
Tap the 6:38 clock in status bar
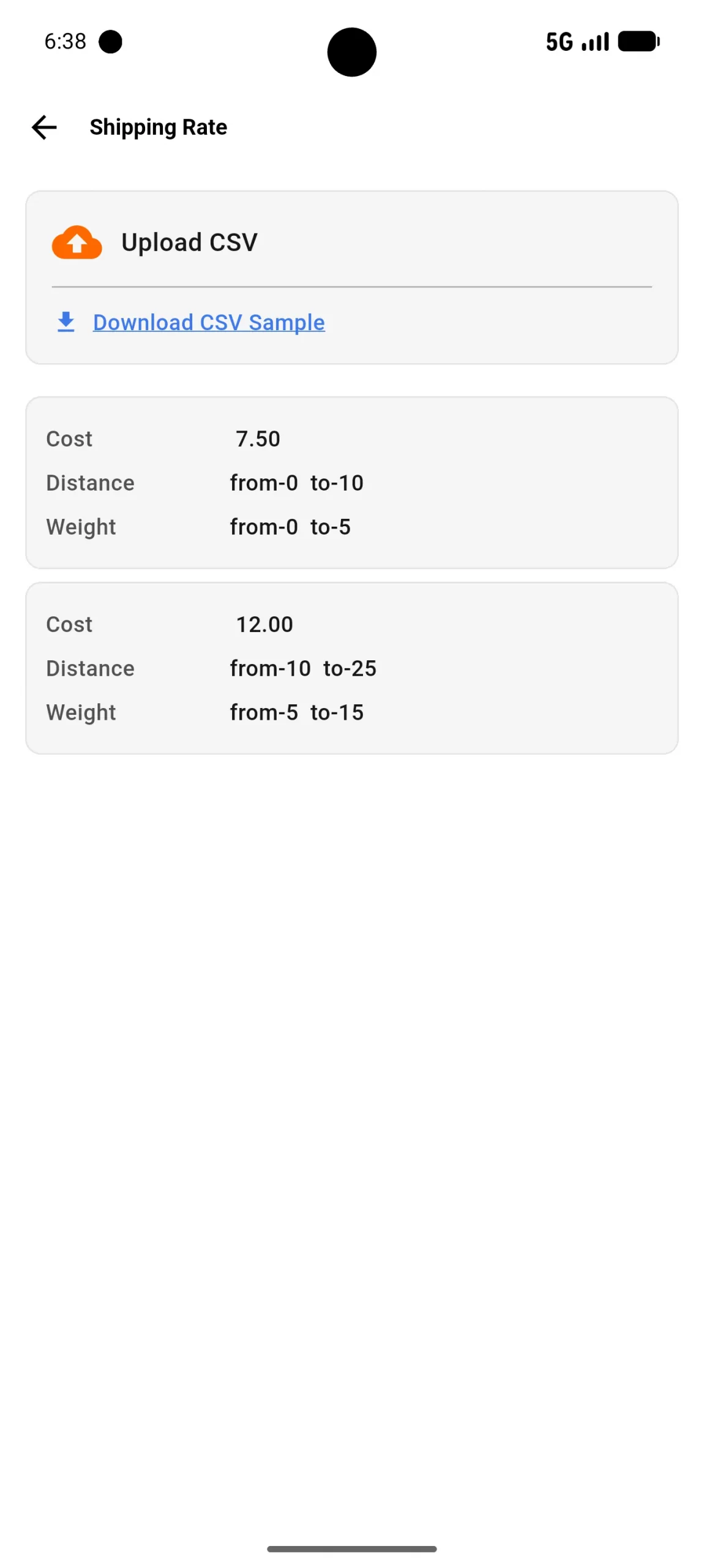(65, 42)
